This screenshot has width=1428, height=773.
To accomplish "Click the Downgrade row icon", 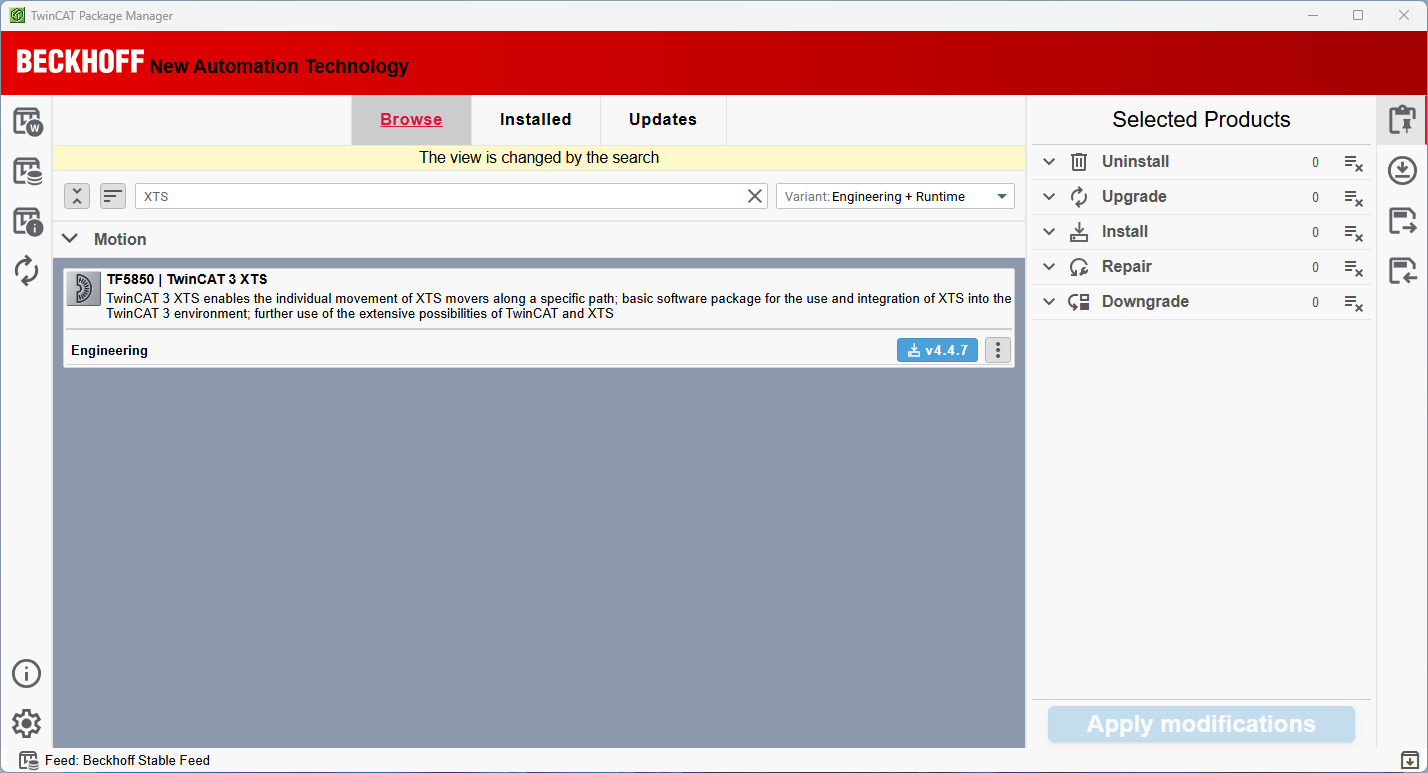I will click(1079, 302).
